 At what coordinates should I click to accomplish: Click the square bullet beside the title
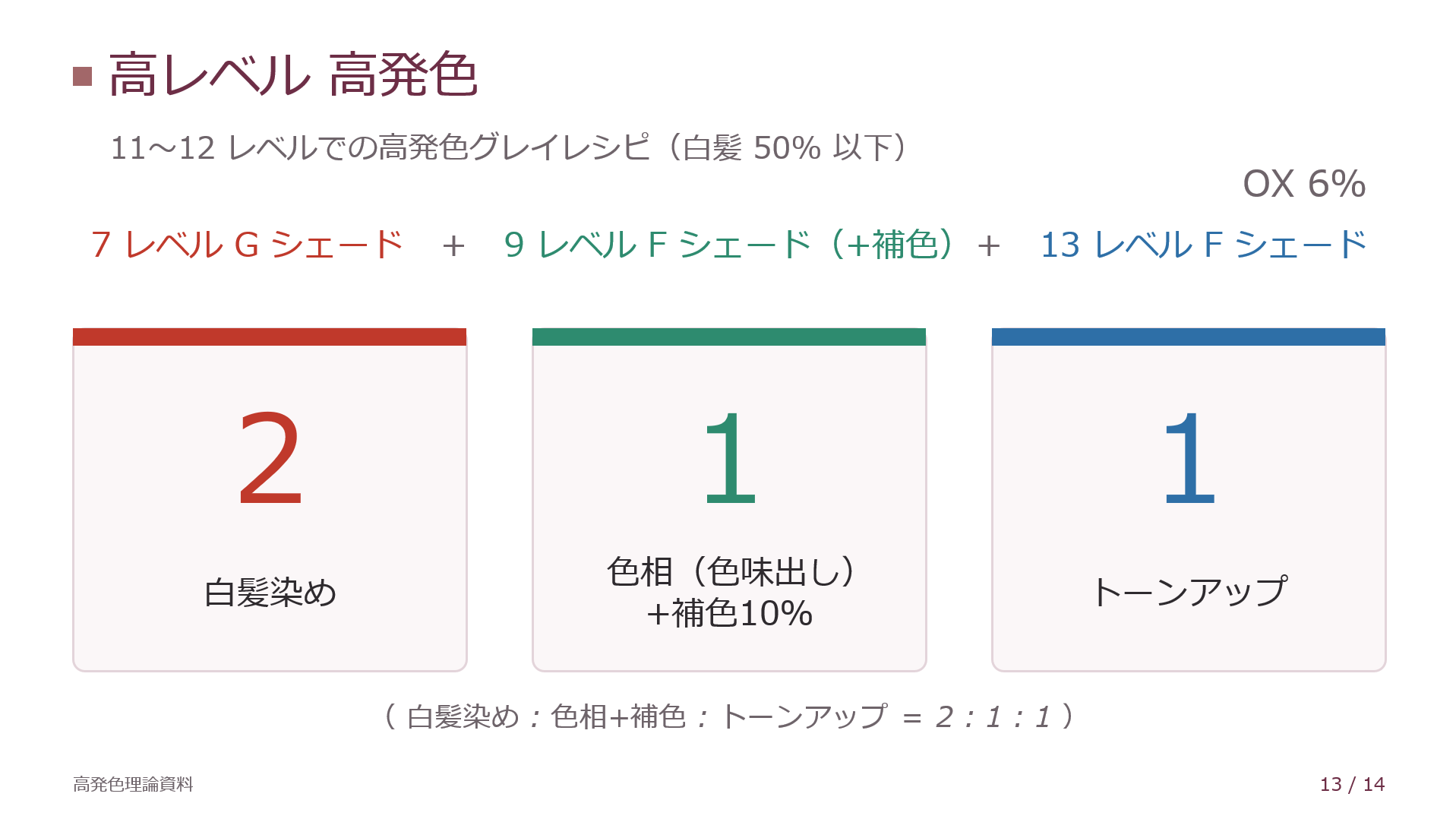tap(82, 76)
